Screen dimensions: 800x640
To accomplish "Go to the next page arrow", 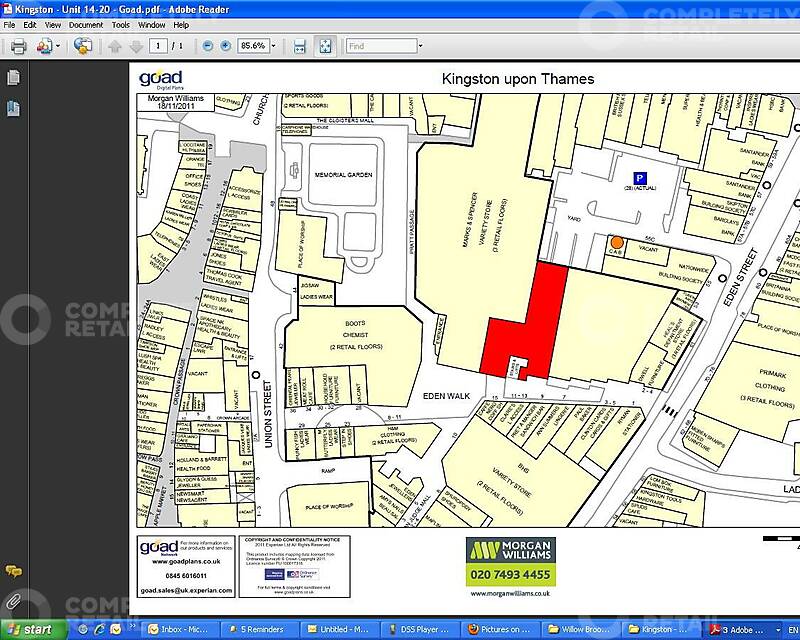I will click(136, 45).
